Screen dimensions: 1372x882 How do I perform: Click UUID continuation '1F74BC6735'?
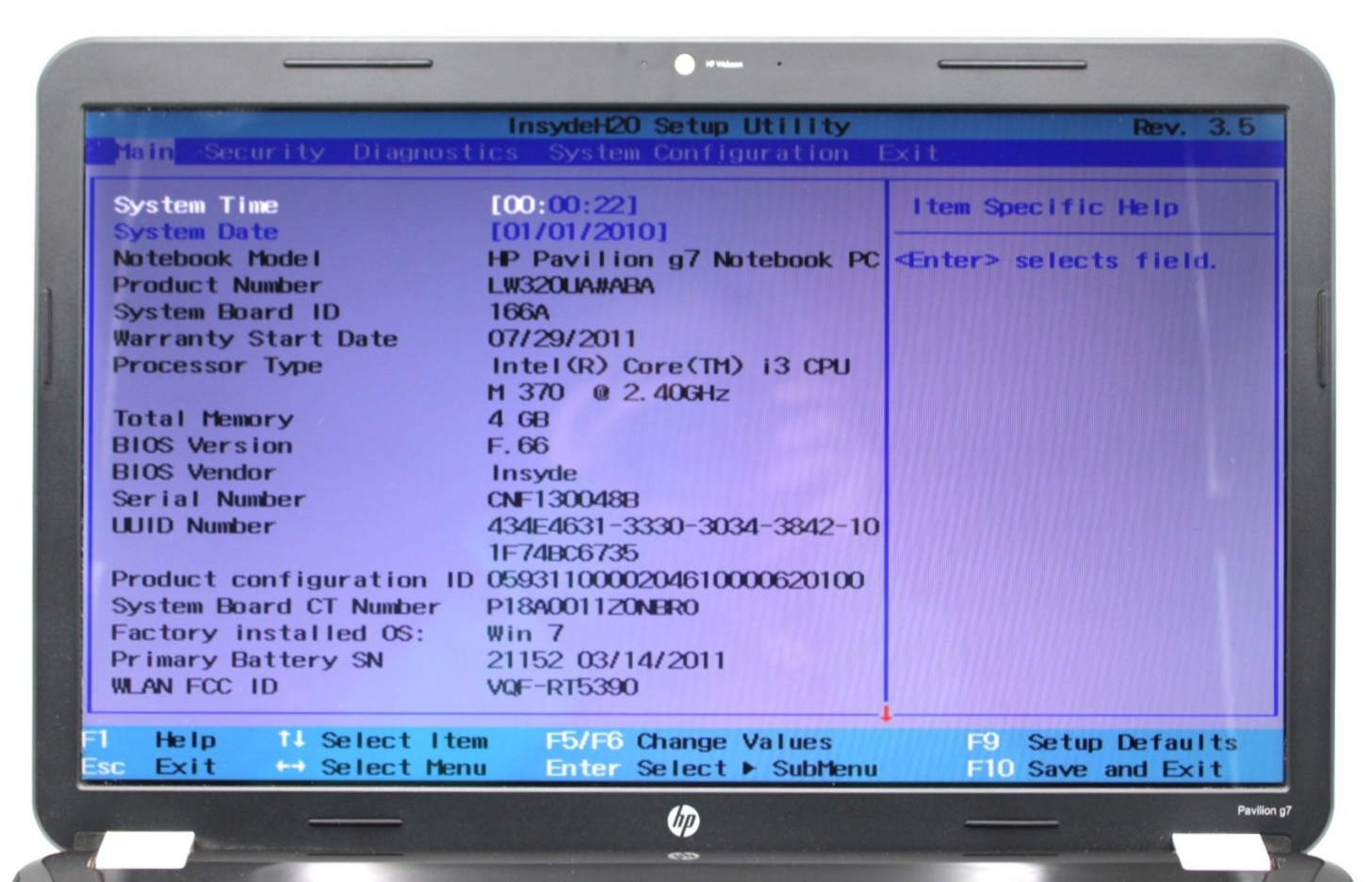coord(563,552)
